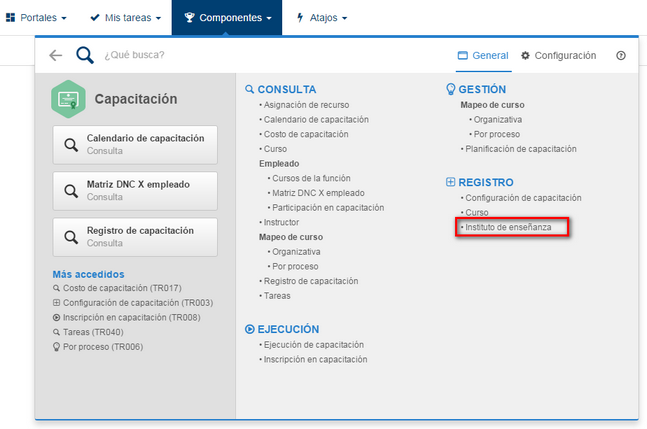Select Registro de capacitación in Consulta list
This screenshot has height=429, width=647.
click(311, 281)
